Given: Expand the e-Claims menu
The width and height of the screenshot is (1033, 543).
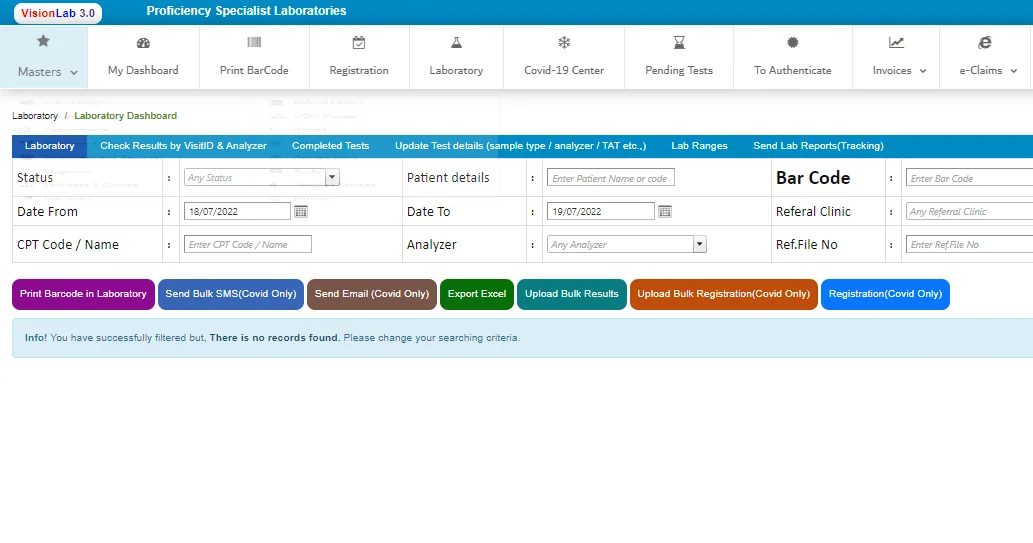Looking at the screenshot, I should click(988, 70).
